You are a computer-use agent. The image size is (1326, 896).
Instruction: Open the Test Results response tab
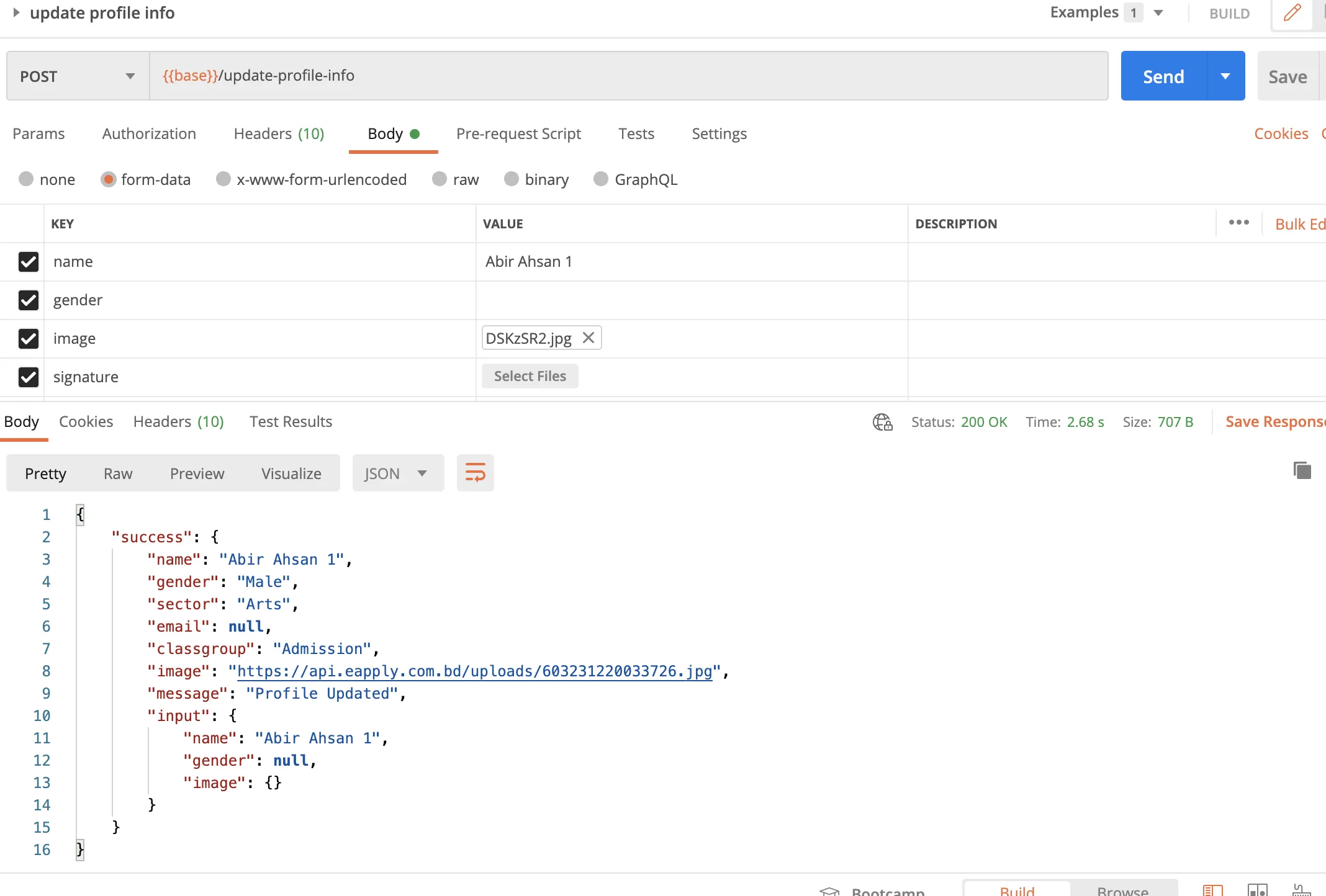291,422
